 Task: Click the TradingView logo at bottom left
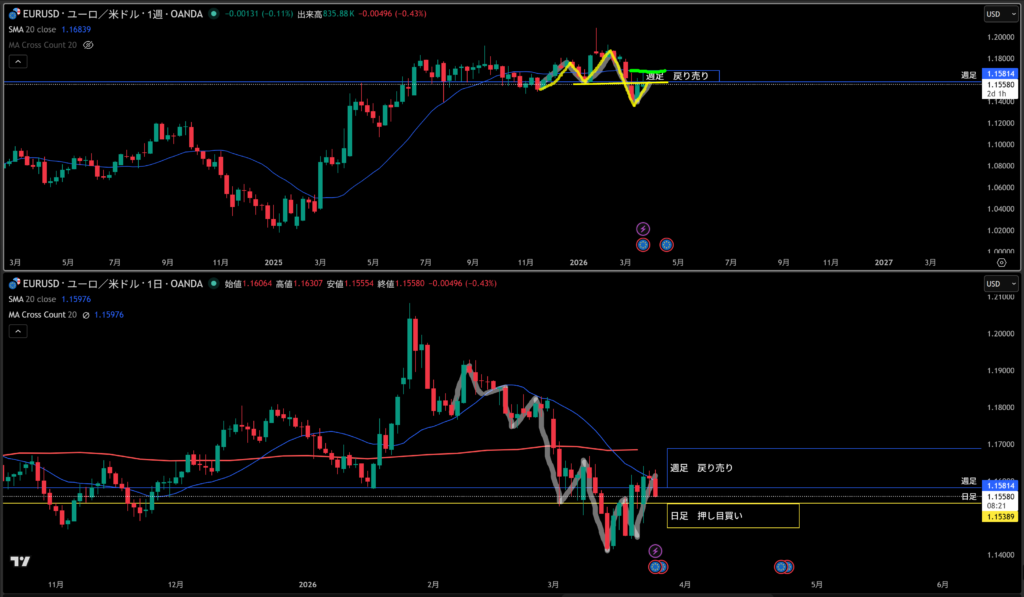pyautogui.click(x=19, y=562)
